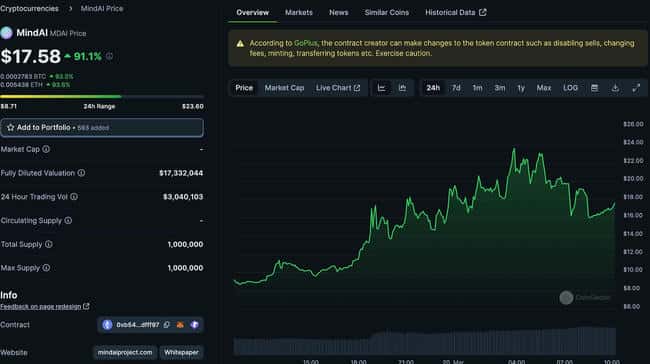
Task: Switch chart to line view icon
Action: coord(381,88)
